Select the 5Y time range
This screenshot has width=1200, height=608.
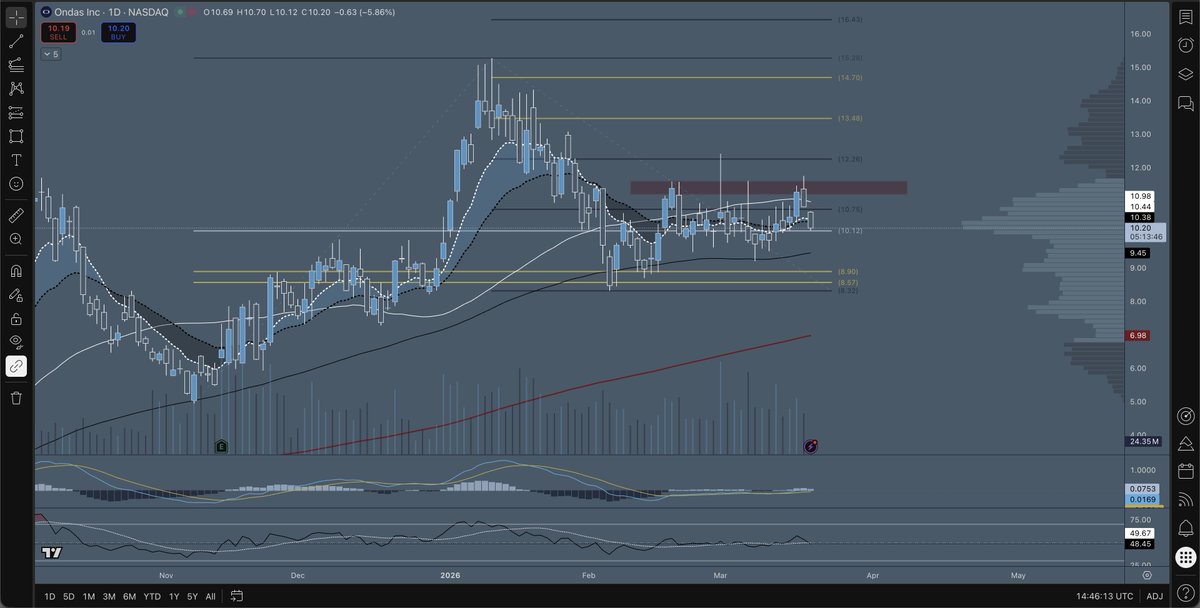pos(192,596)
